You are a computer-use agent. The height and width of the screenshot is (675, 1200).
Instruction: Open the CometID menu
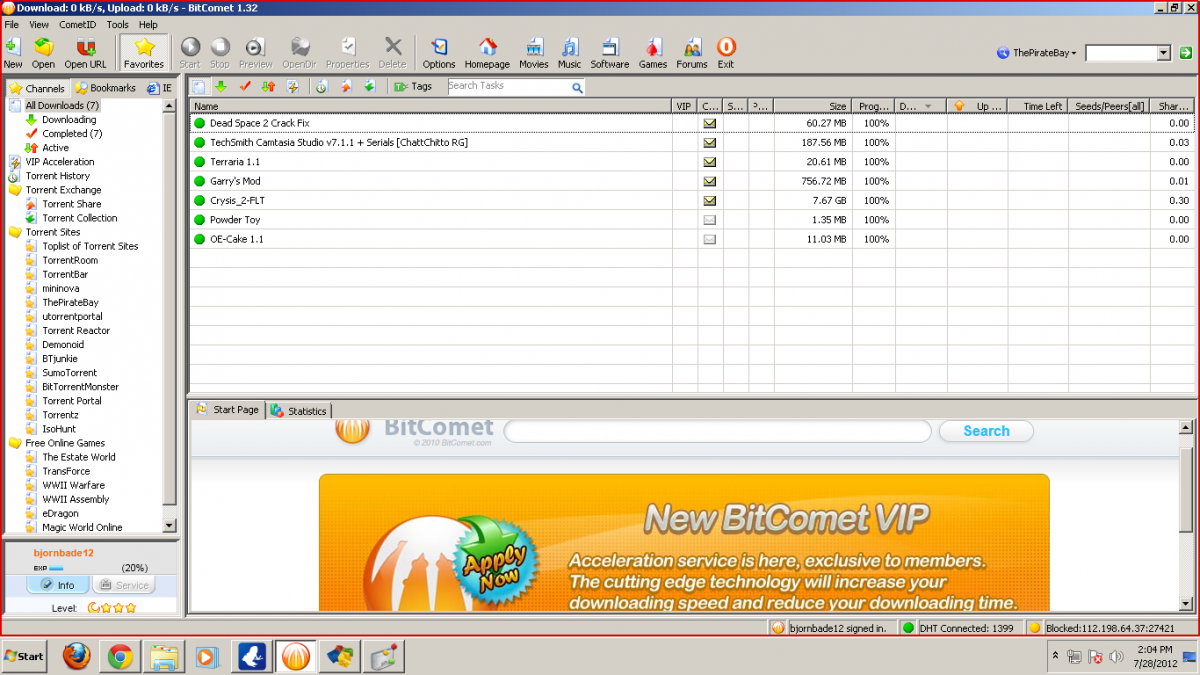click(78, 24)
